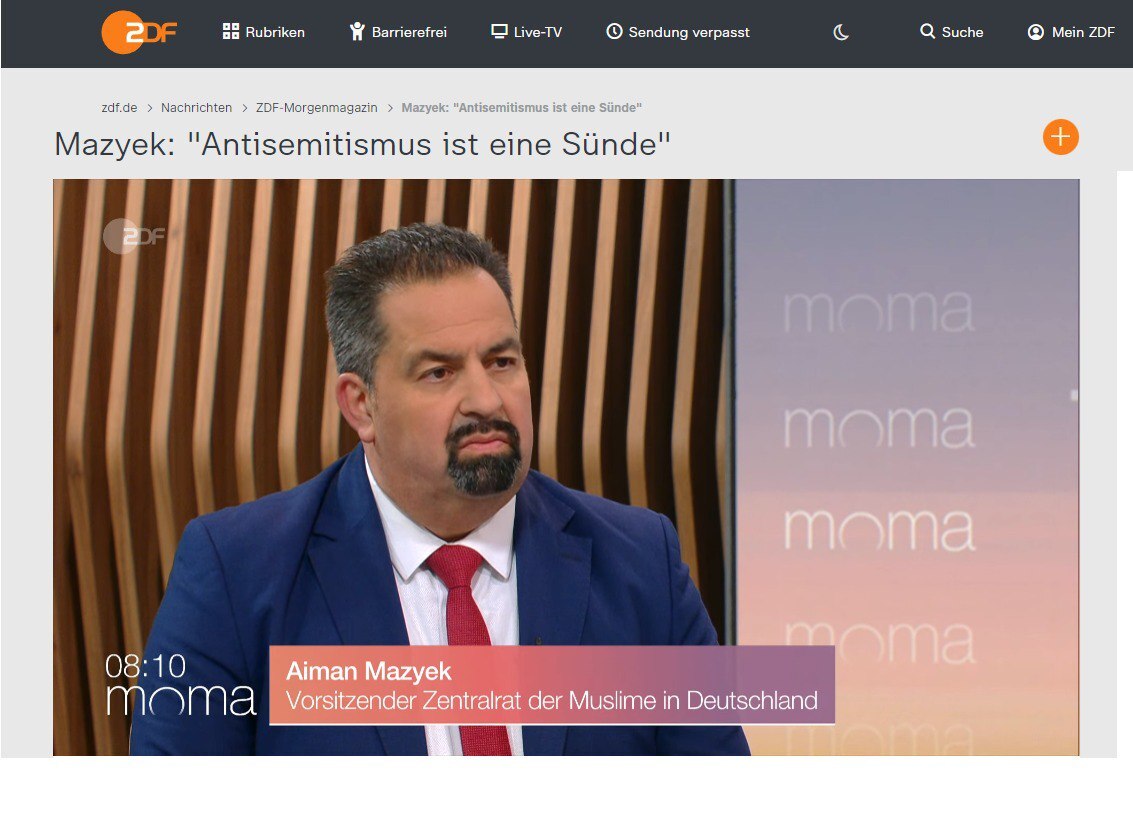Open the Nachrichten breadcrumb link
This screenshot has height=839, width=1133.
(197, 108)
